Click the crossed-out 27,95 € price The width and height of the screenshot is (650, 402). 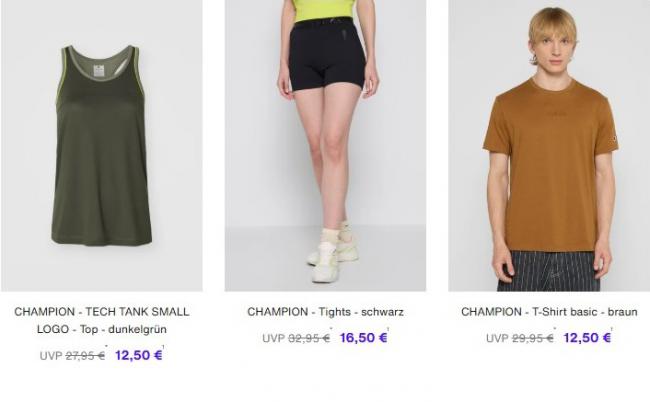point(85,356)
